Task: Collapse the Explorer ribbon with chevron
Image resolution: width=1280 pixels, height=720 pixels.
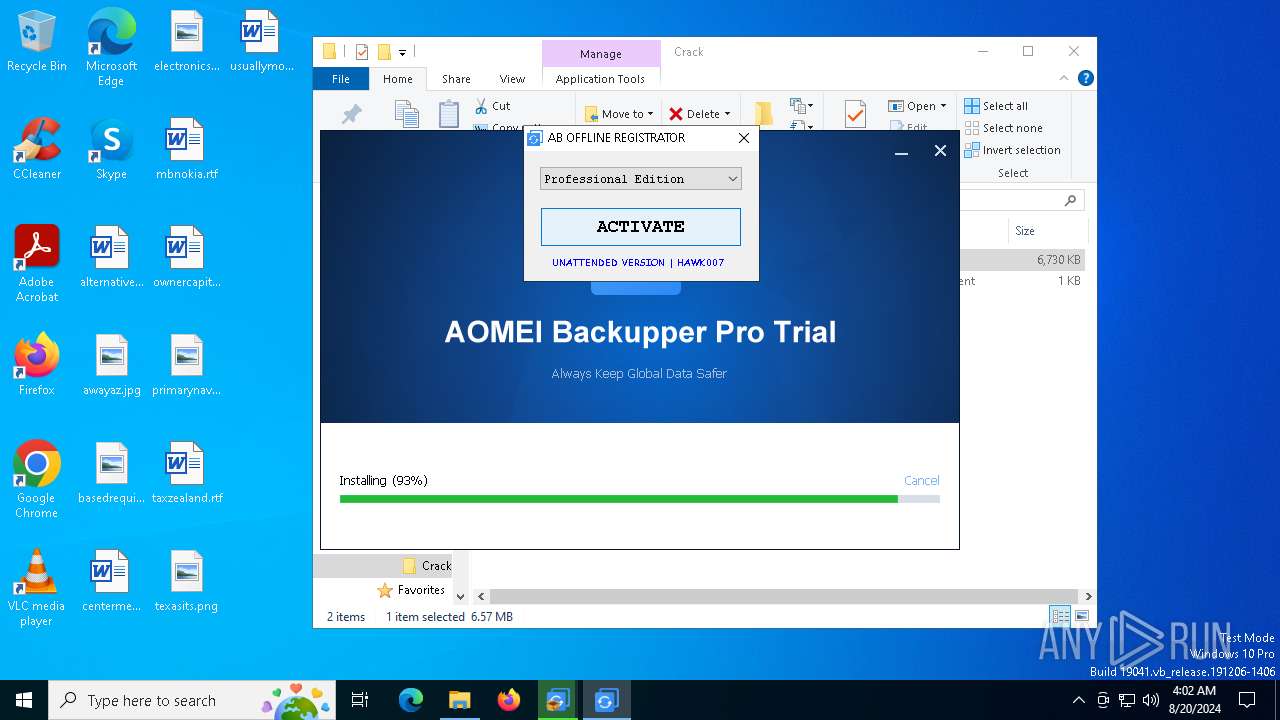Action: coord(1064,78)
